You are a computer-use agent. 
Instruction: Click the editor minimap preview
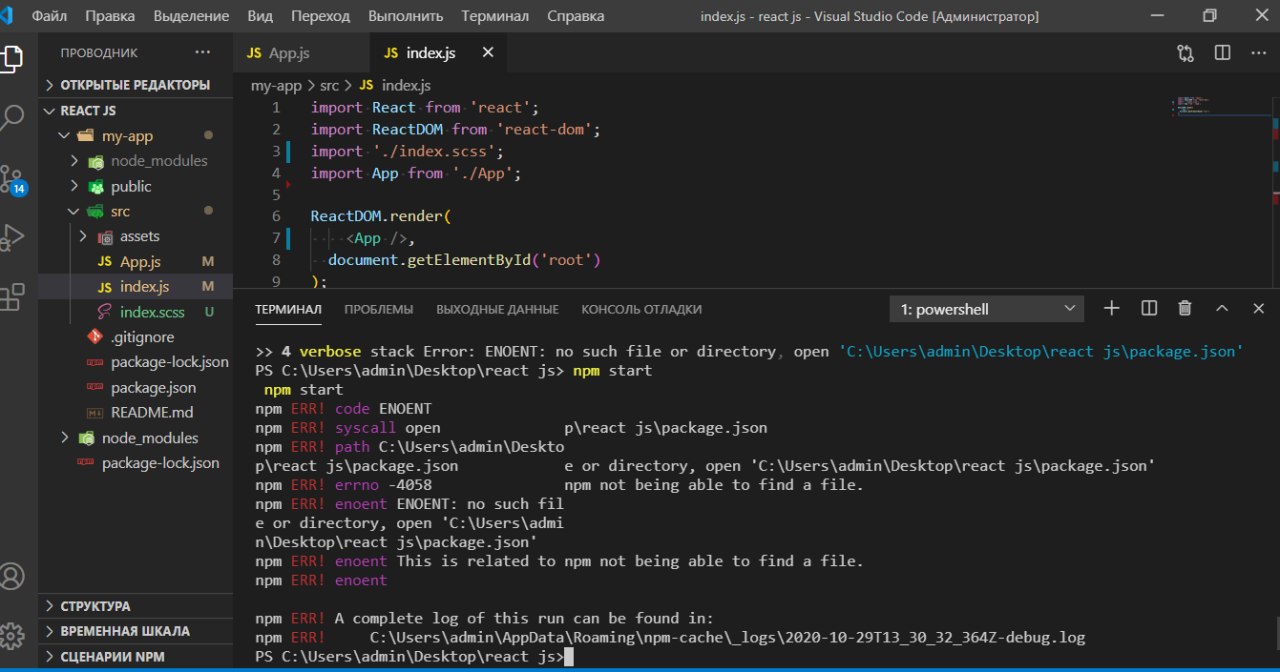1191,106
